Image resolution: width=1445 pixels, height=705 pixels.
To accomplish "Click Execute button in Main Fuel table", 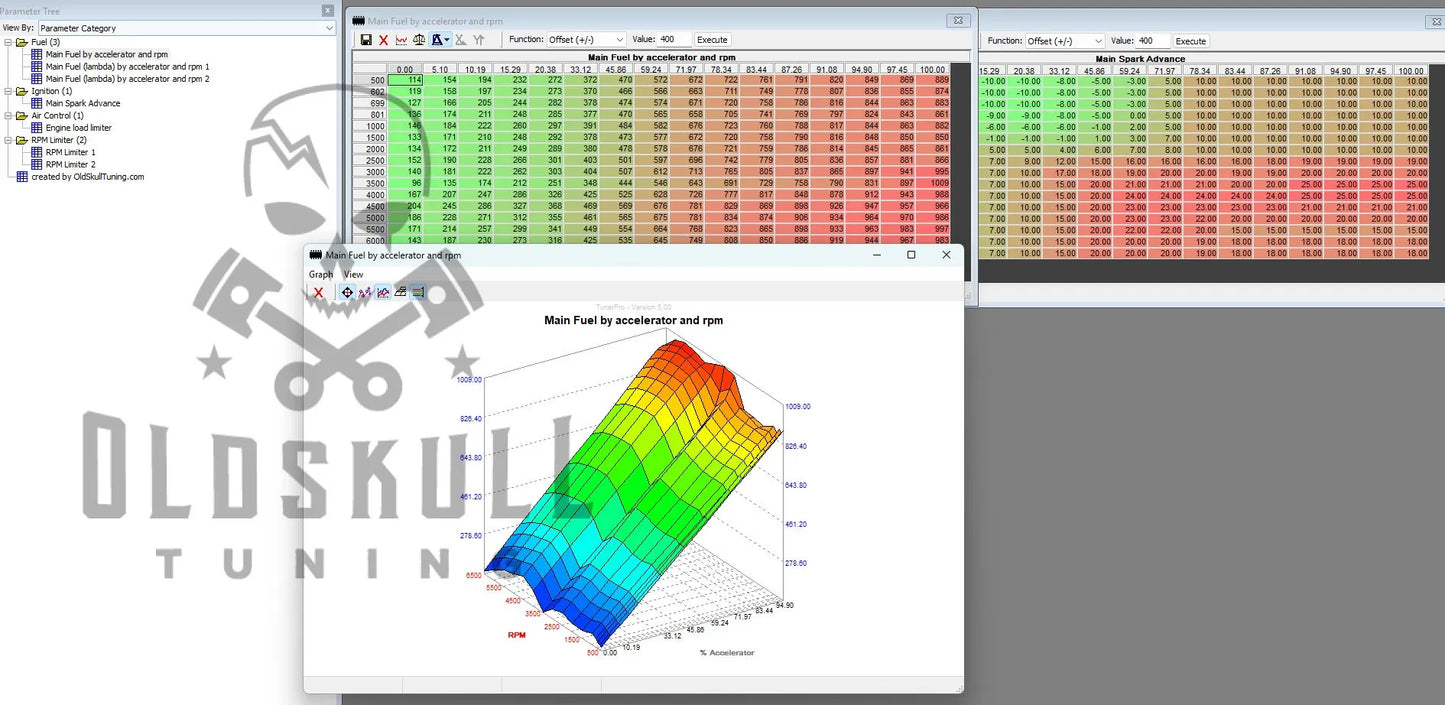I will click(x=712, y=40).
